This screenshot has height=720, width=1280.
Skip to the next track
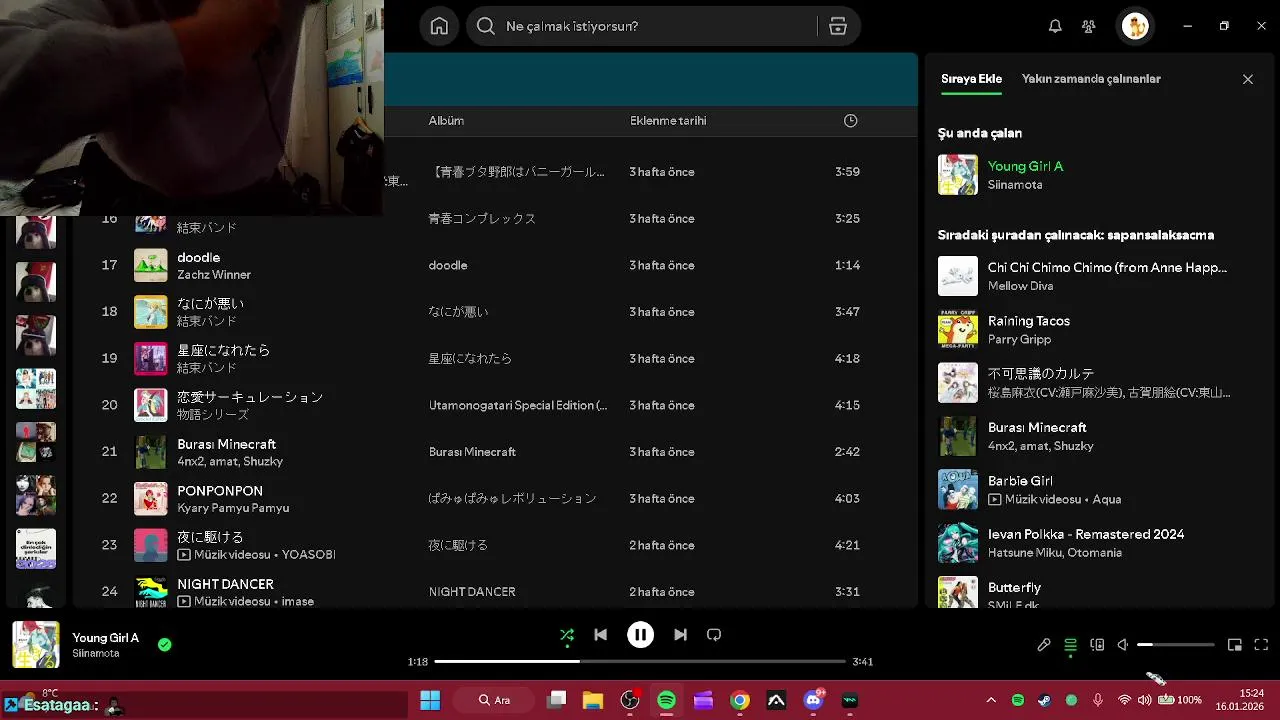pos(680,635)
